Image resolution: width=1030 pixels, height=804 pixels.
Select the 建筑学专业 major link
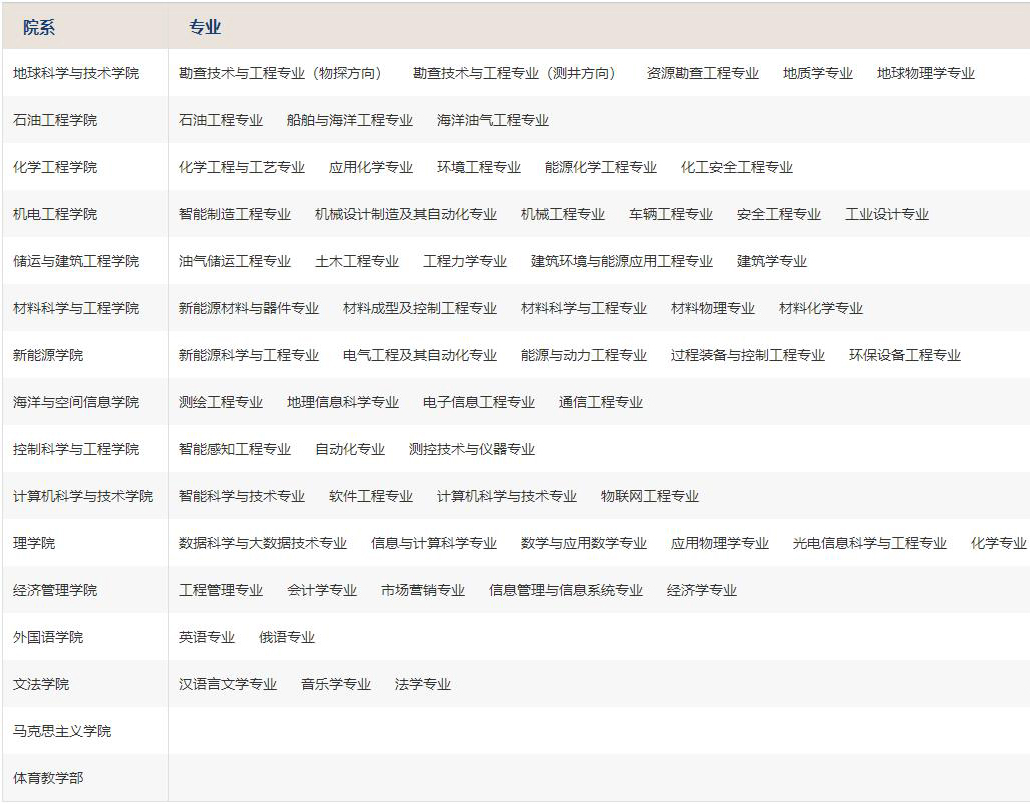point(771,261)
